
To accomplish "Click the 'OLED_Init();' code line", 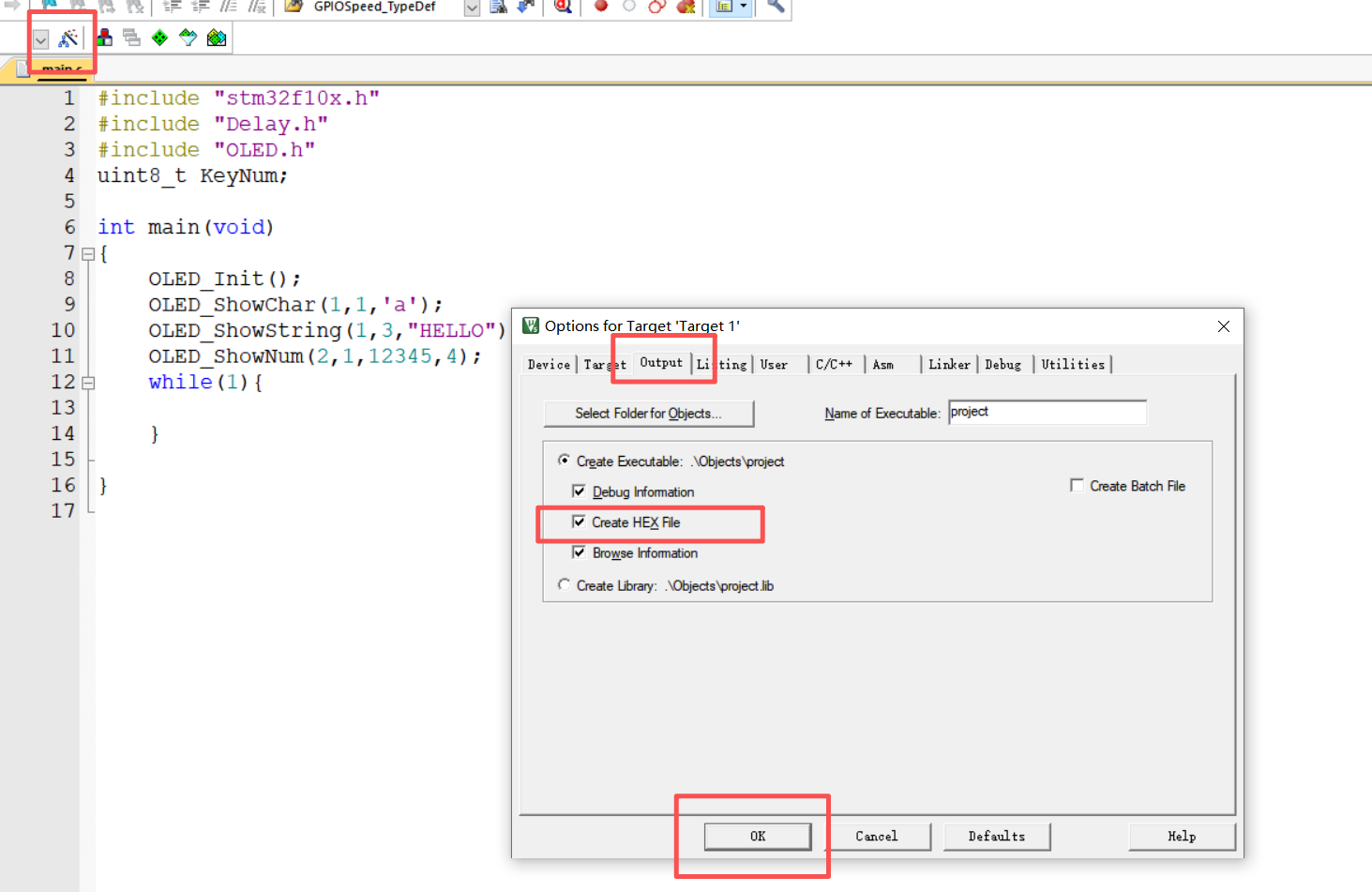I will (225, 280).
